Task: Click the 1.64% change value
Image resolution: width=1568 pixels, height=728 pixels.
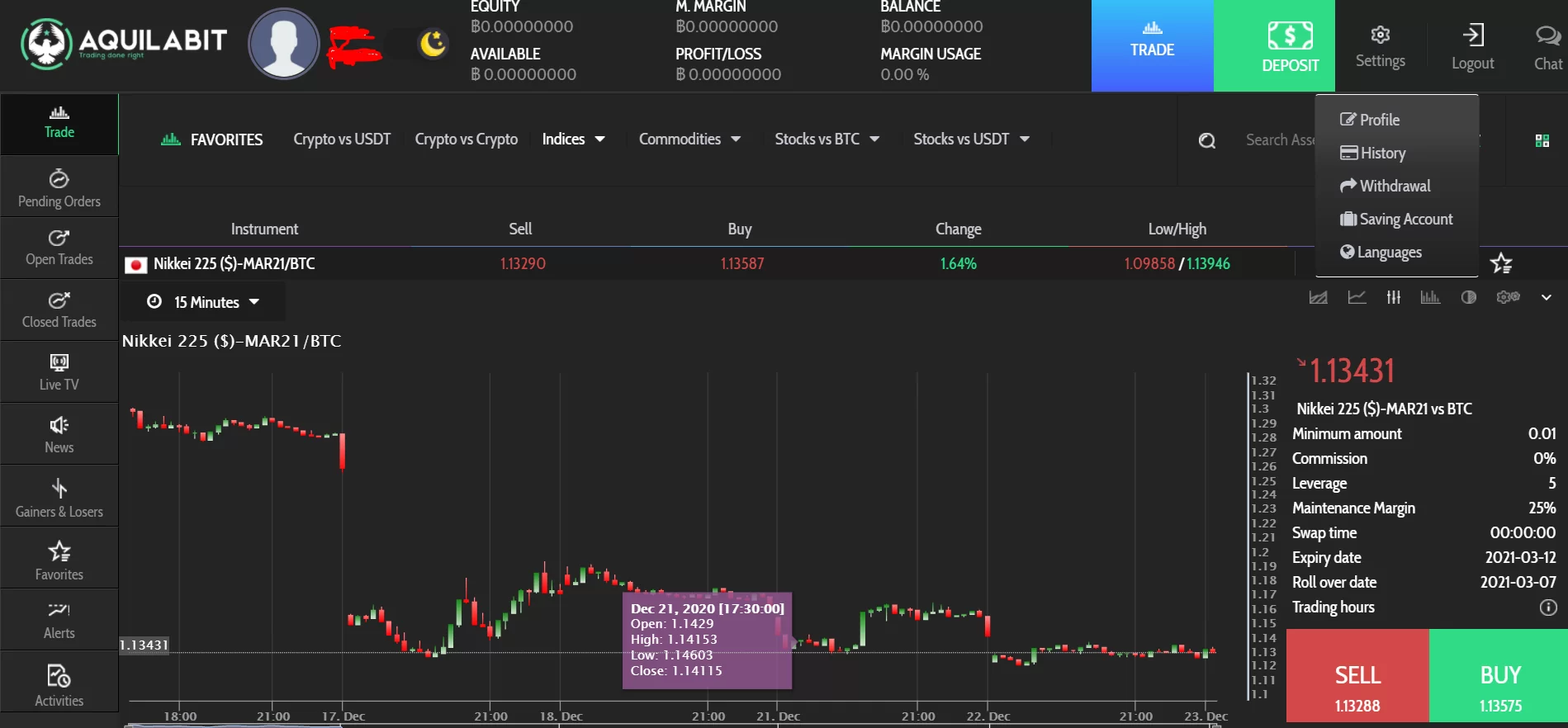Action: coord(958,263)
